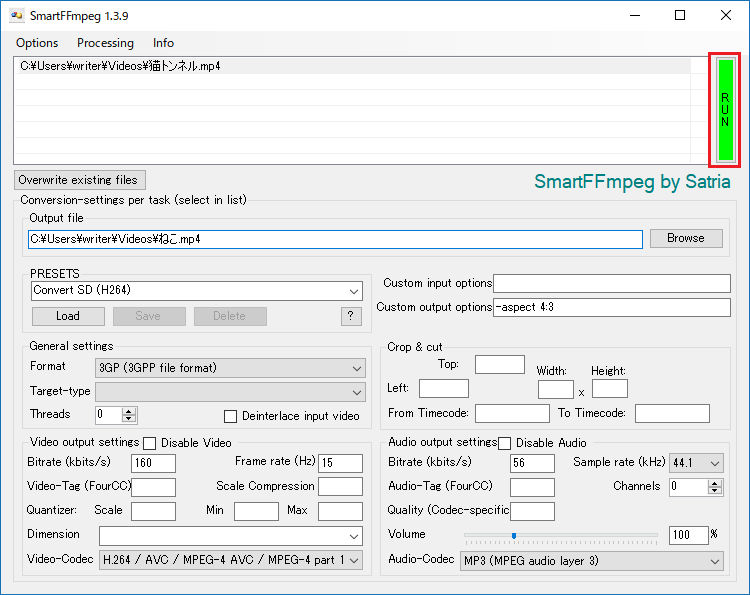Click the Volume percent field showing 100

point(689,535)
